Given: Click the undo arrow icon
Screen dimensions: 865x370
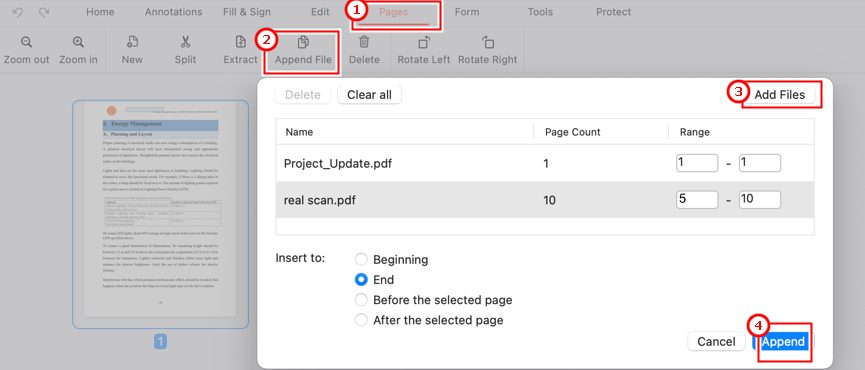Looking at the screenshot, I should tap(18, 12).
